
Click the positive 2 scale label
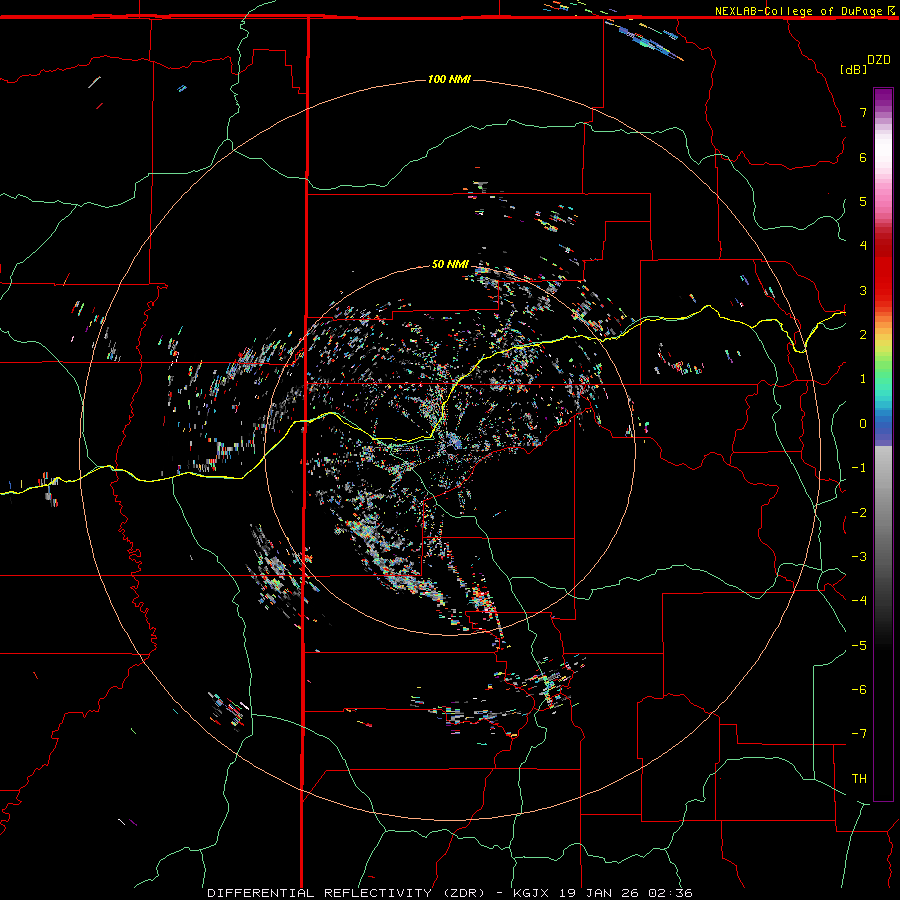pos(863,335)
